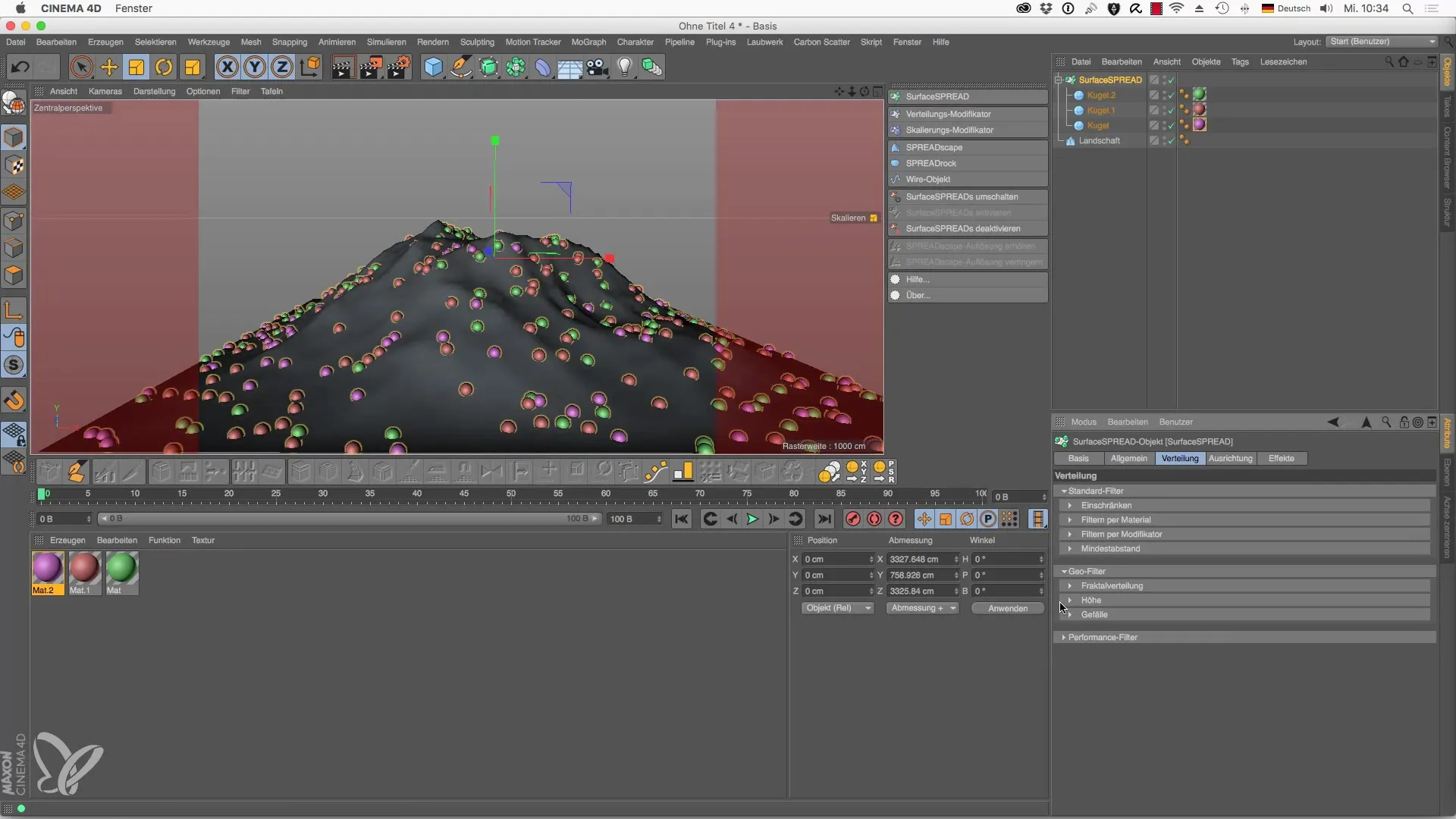1456x819 pixels.
Task: Open the Abmessung + dropdown
Action: 923,608
